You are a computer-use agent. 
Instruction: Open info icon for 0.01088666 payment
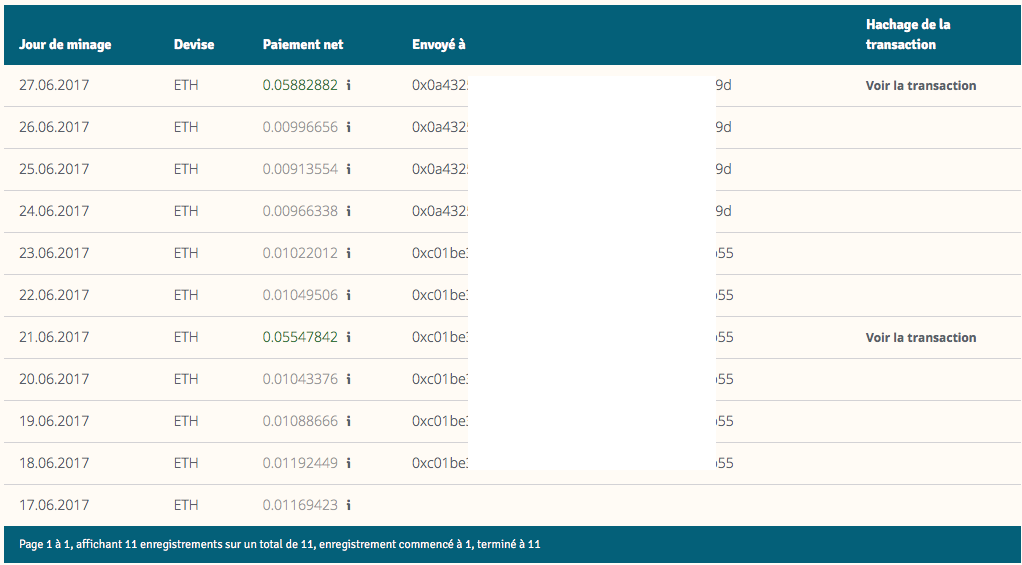pyautogui.click(x=349, y=421)
